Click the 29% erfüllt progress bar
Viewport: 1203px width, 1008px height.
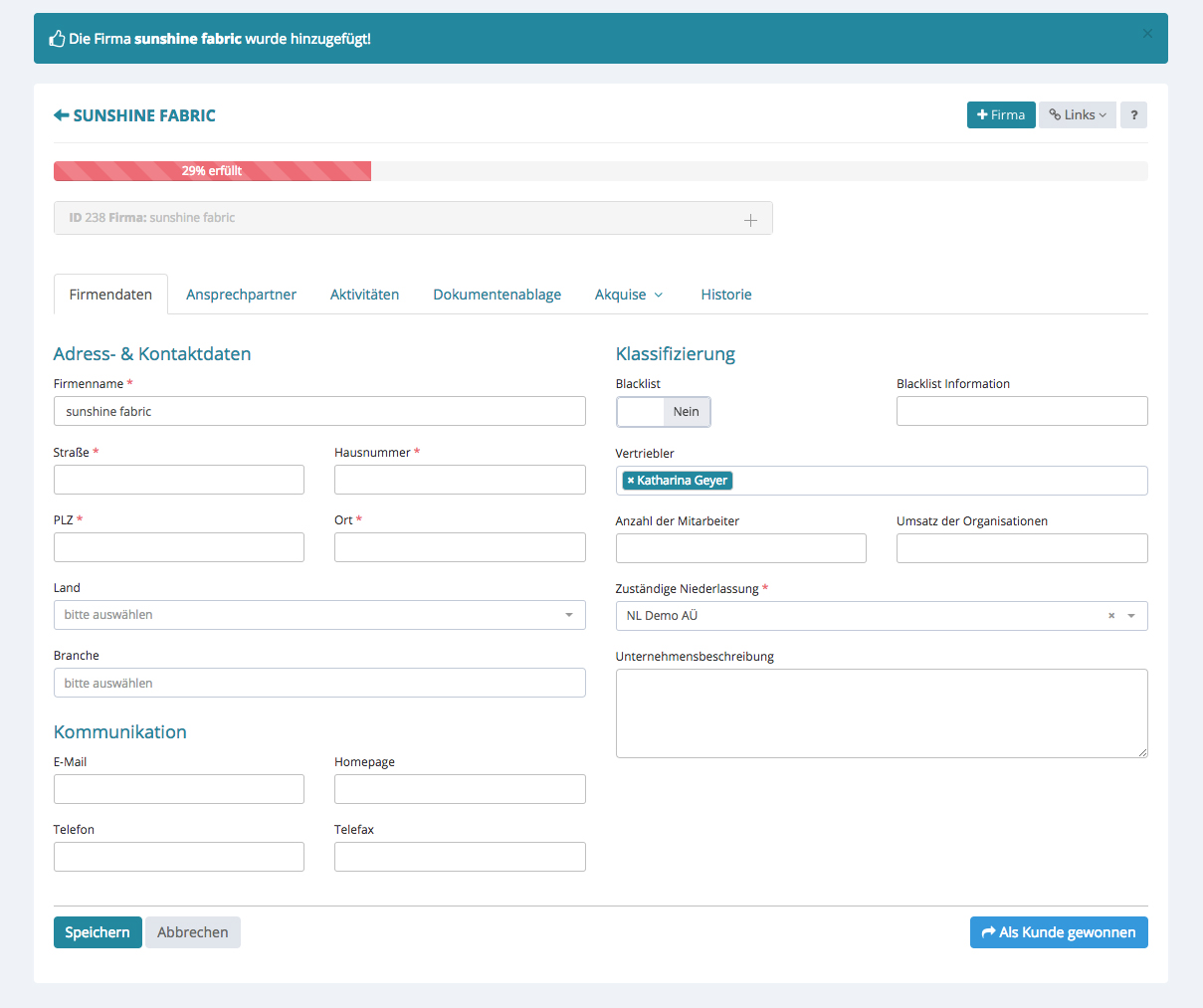click(212, 171)
